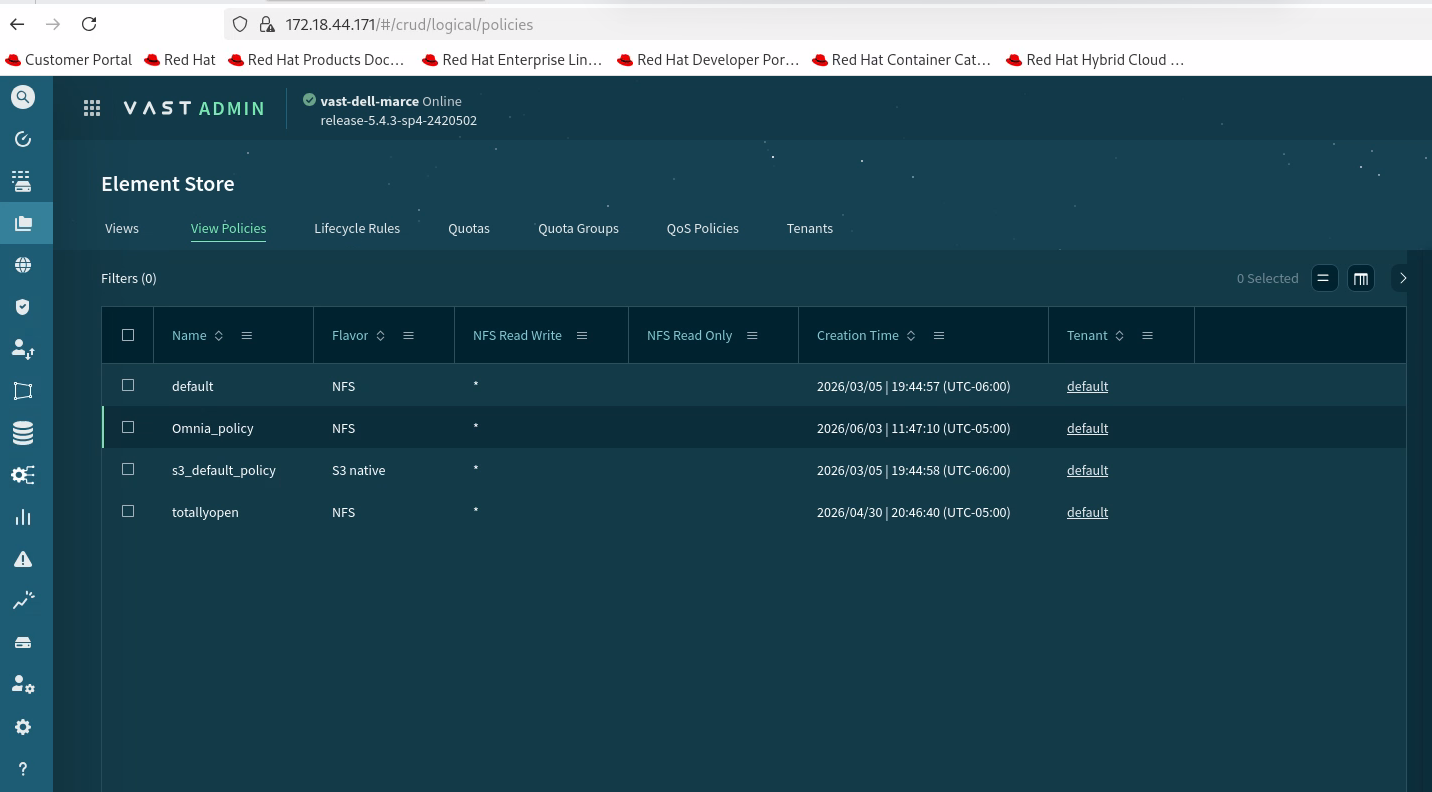Click Filters (0) to edit filters
The width and height of the screenshot is (1432, 792).
(x=129, y=279)
